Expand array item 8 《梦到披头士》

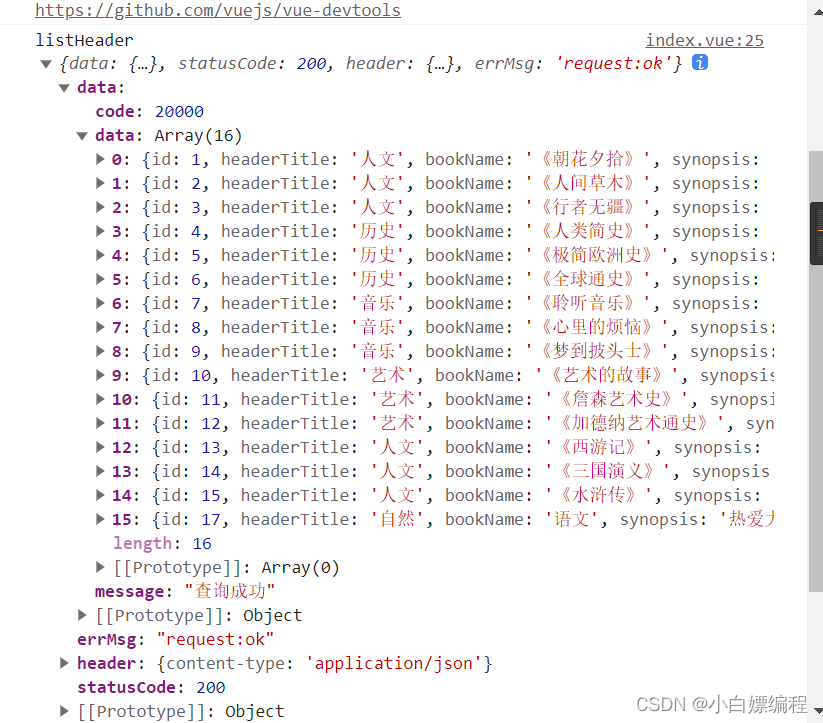click(x=100, y=351)
